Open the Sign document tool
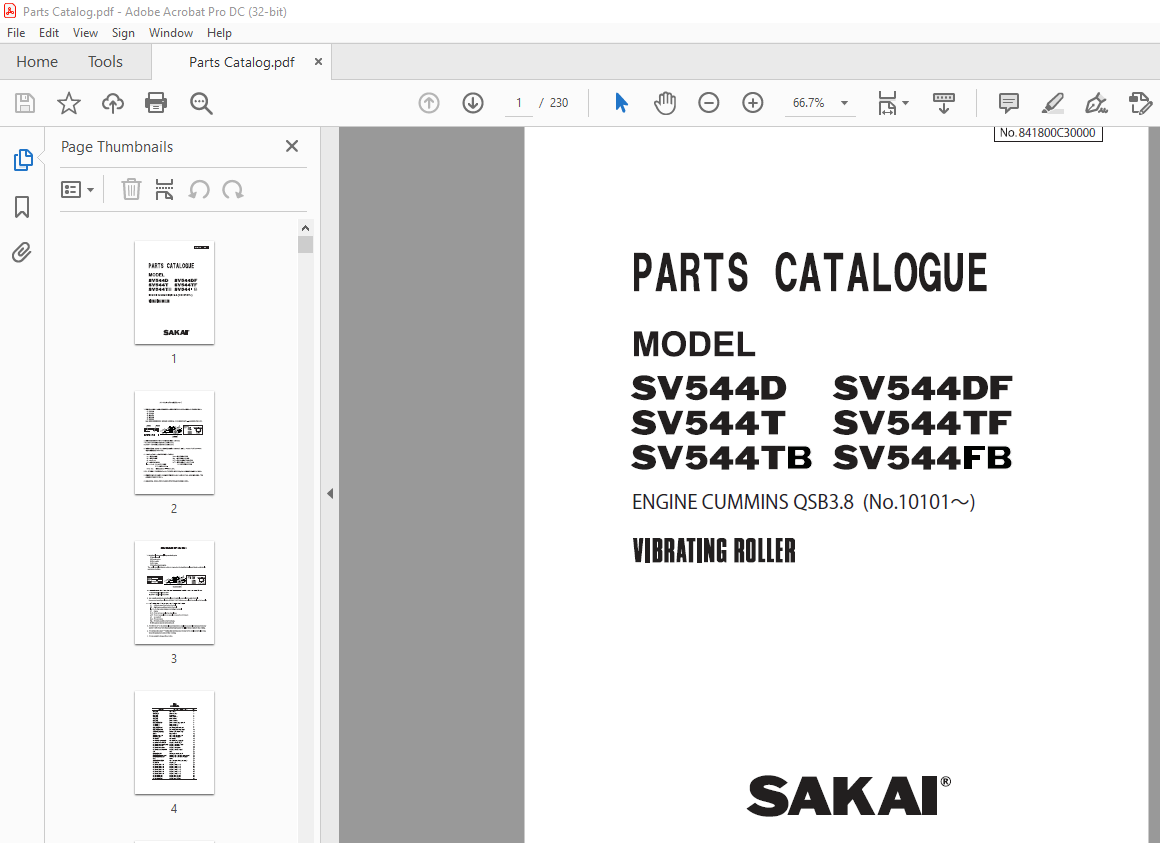This screenshot has height=843, width=1160. [x=1096, y=103]
